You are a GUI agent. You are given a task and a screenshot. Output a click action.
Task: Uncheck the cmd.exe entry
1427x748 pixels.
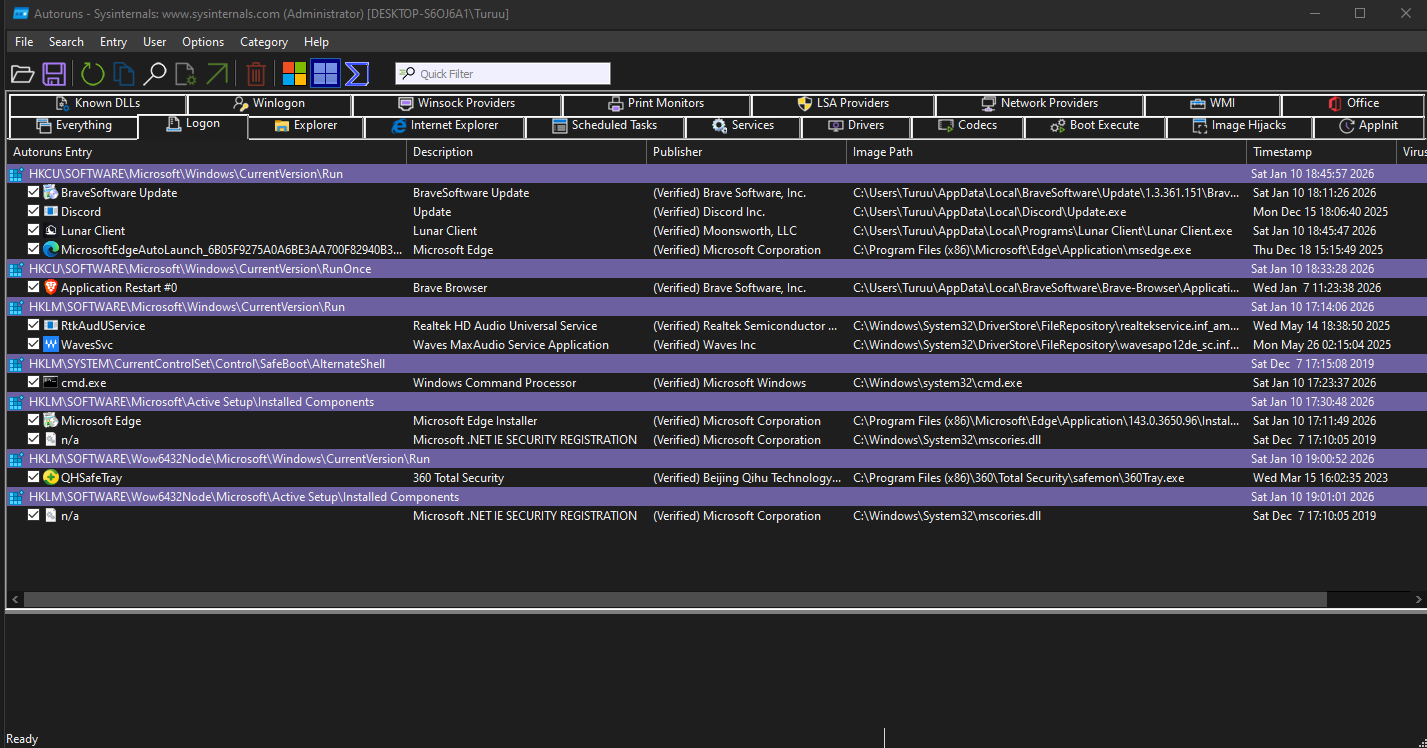[34, 383]
